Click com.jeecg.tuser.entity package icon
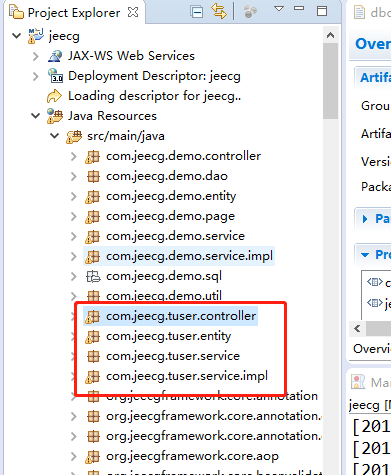Screen dimensions: 391x475 [93, 336]
